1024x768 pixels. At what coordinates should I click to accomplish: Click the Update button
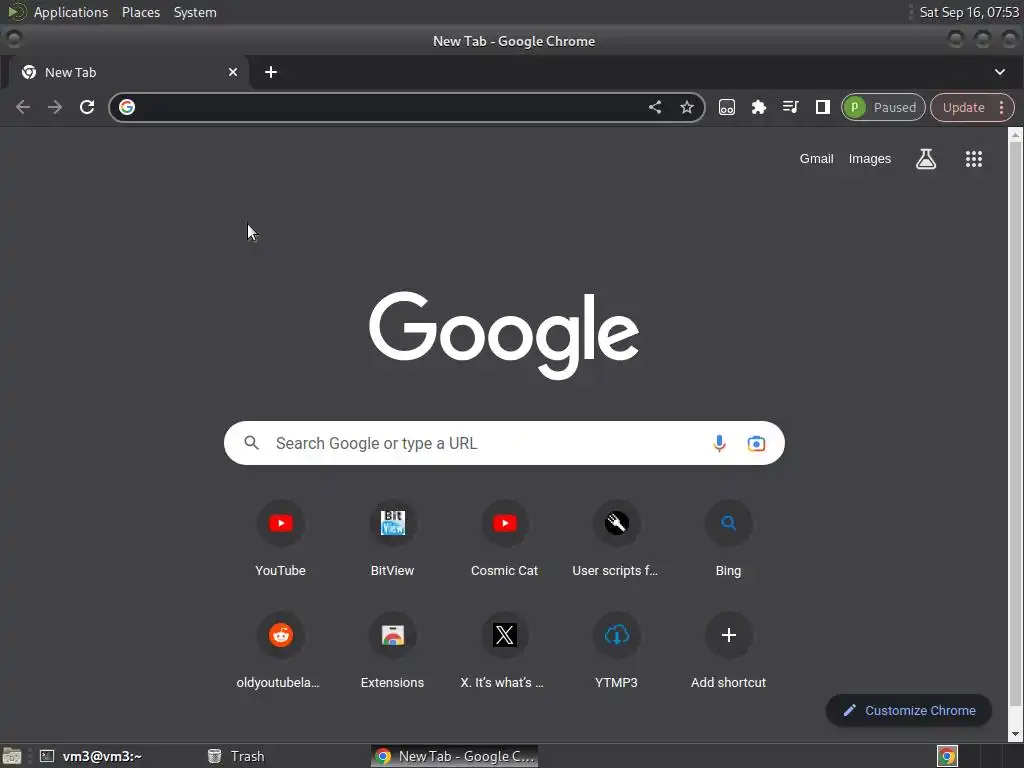click(963, 107)
